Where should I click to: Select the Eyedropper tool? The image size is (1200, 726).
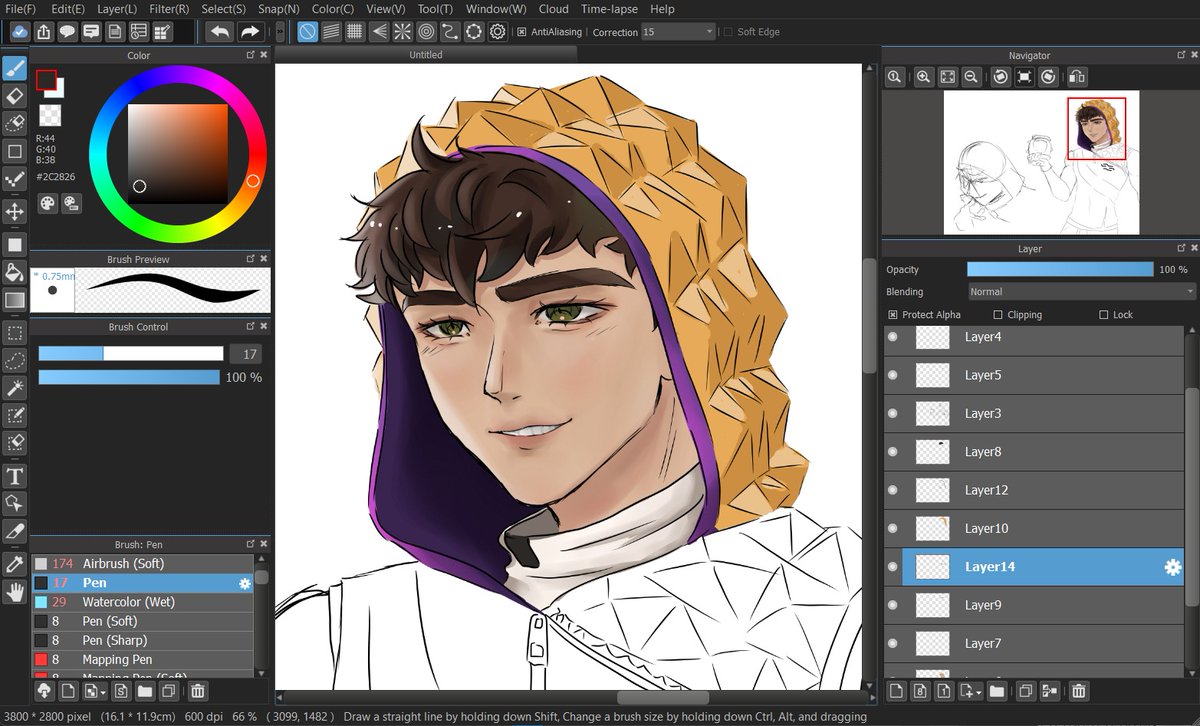click(x=14, y=564)
